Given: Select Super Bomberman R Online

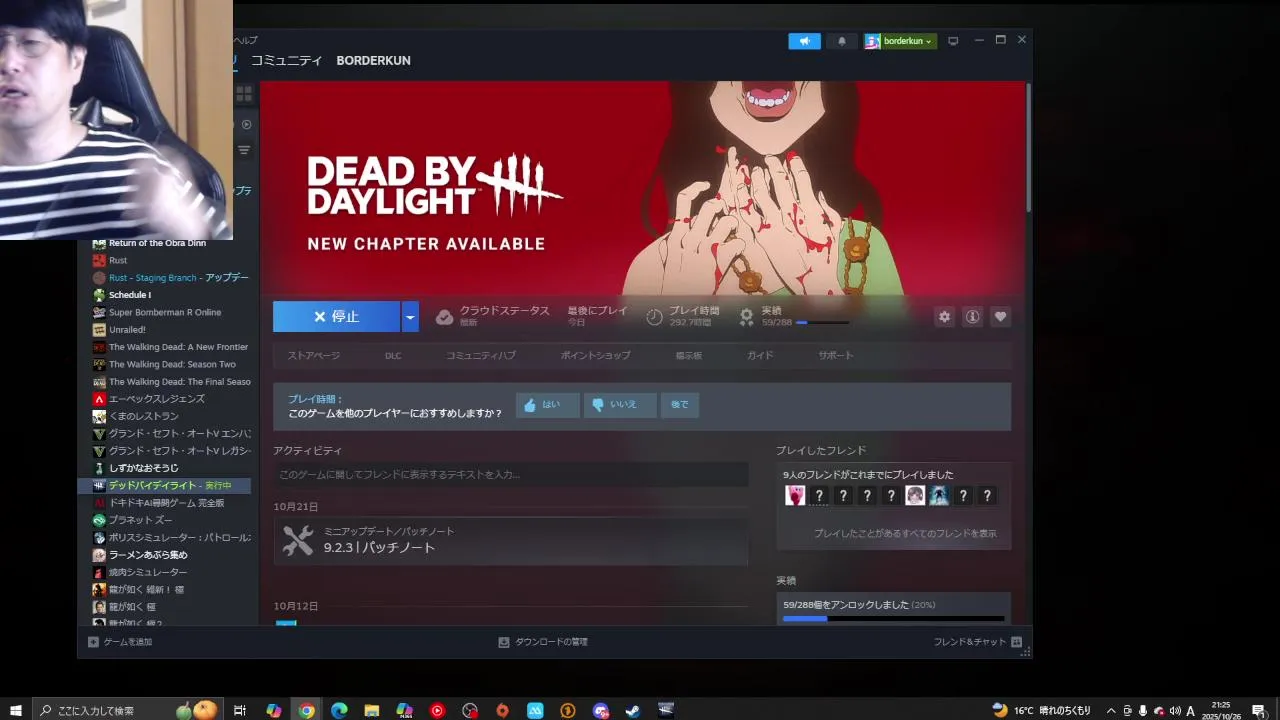Looking at the screenshot, I should (x=165, y=312).
